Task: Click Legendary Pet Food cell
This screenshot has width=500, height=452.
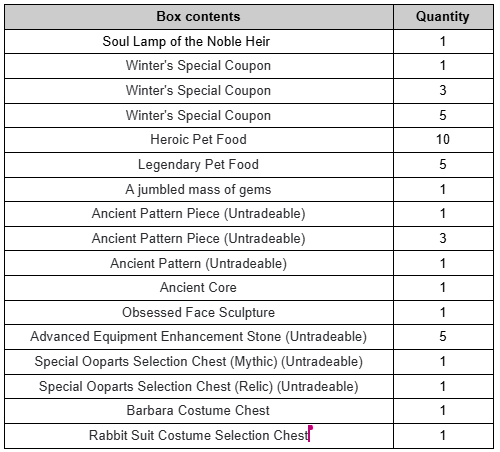Action: 199,165
